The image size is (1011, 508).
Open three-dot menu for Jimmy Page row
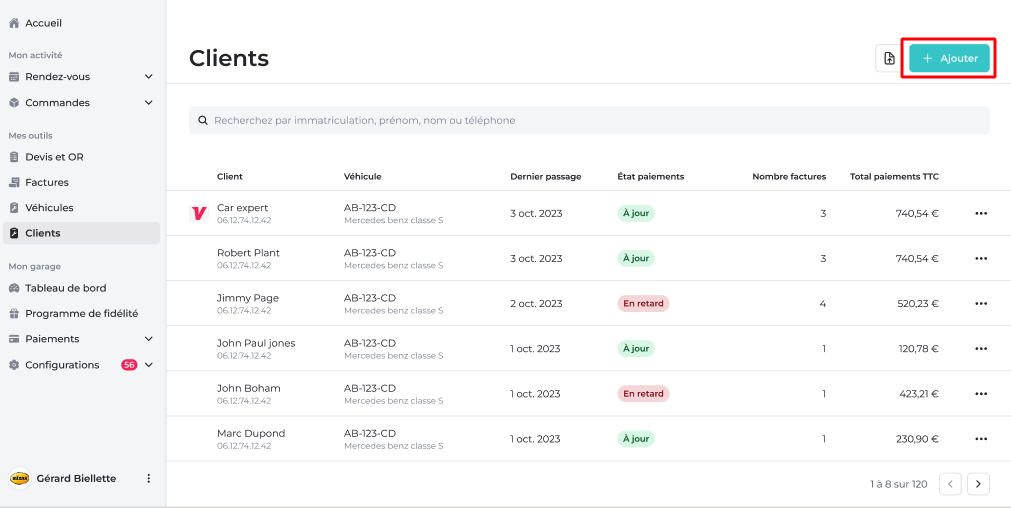[980, 303]
